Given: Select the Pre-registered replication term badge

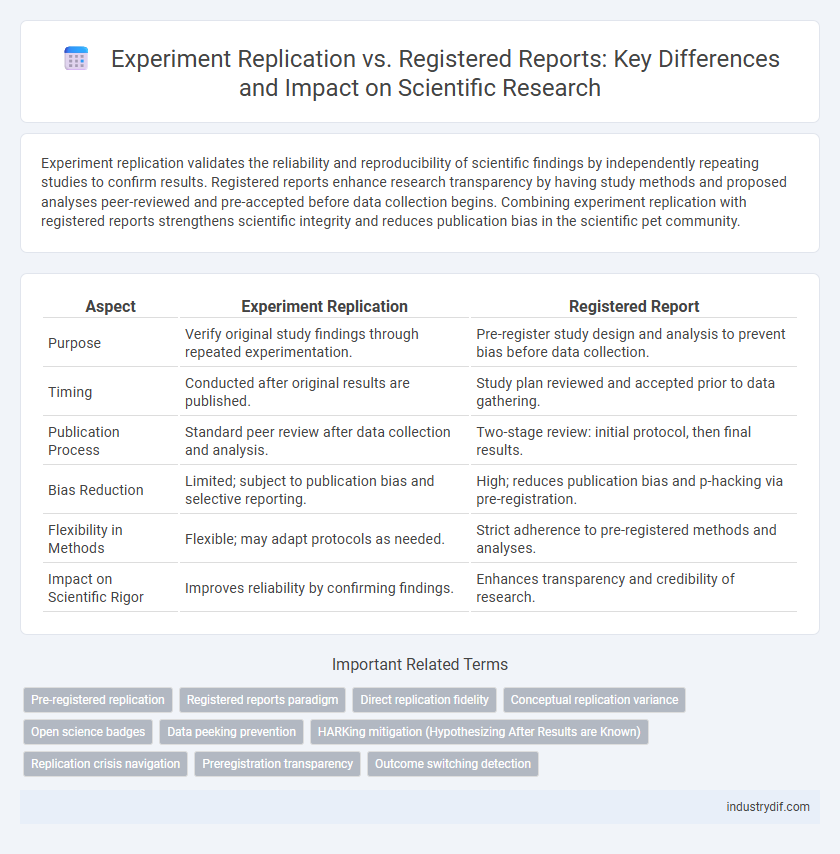Looking at the screenshot, I should tap(97, 700).
